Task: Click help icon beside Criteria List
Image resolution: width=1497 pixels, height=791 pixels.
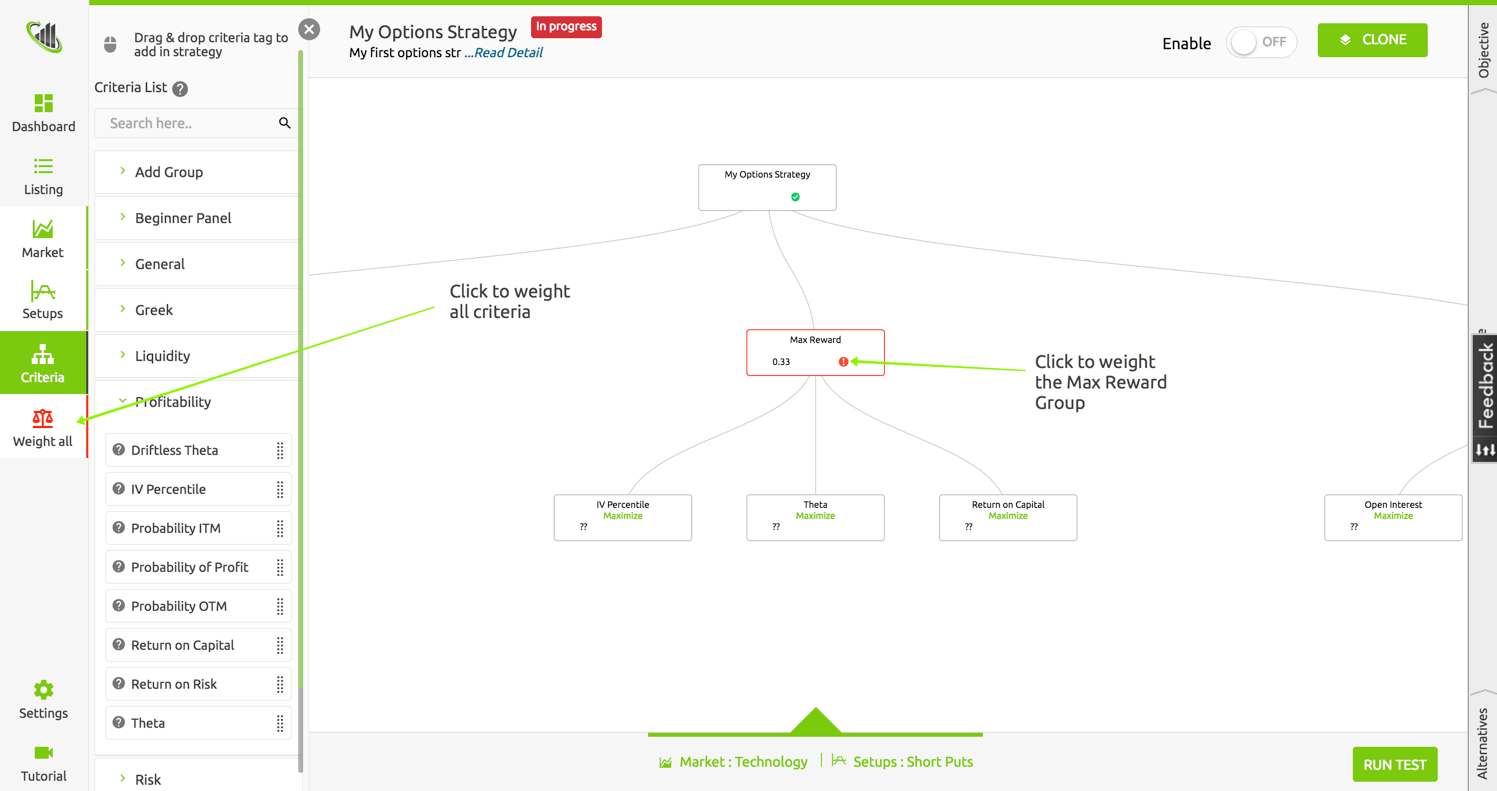Action: click(180, 89)
